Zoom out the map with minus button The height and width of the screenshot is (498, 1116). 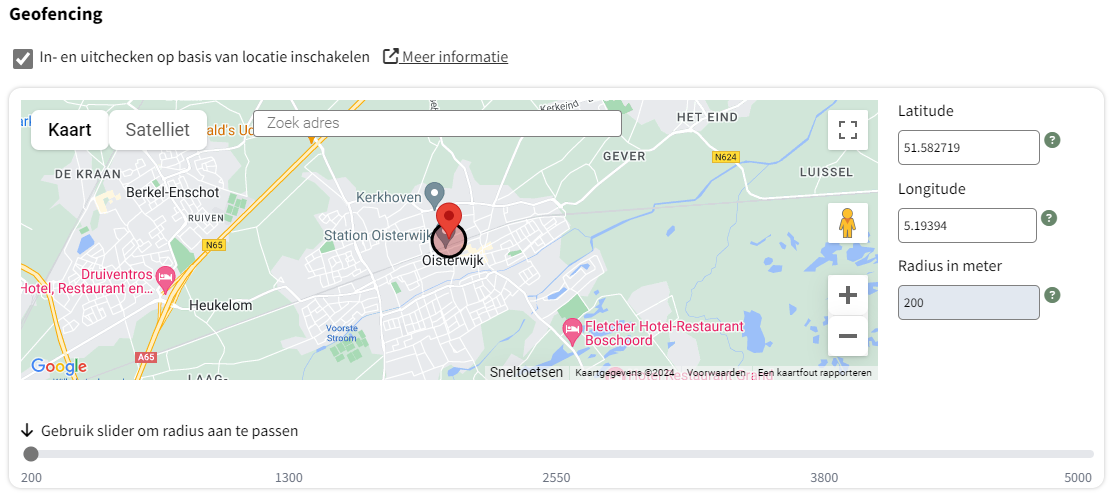pyautogui.click(x=848, y=336)
